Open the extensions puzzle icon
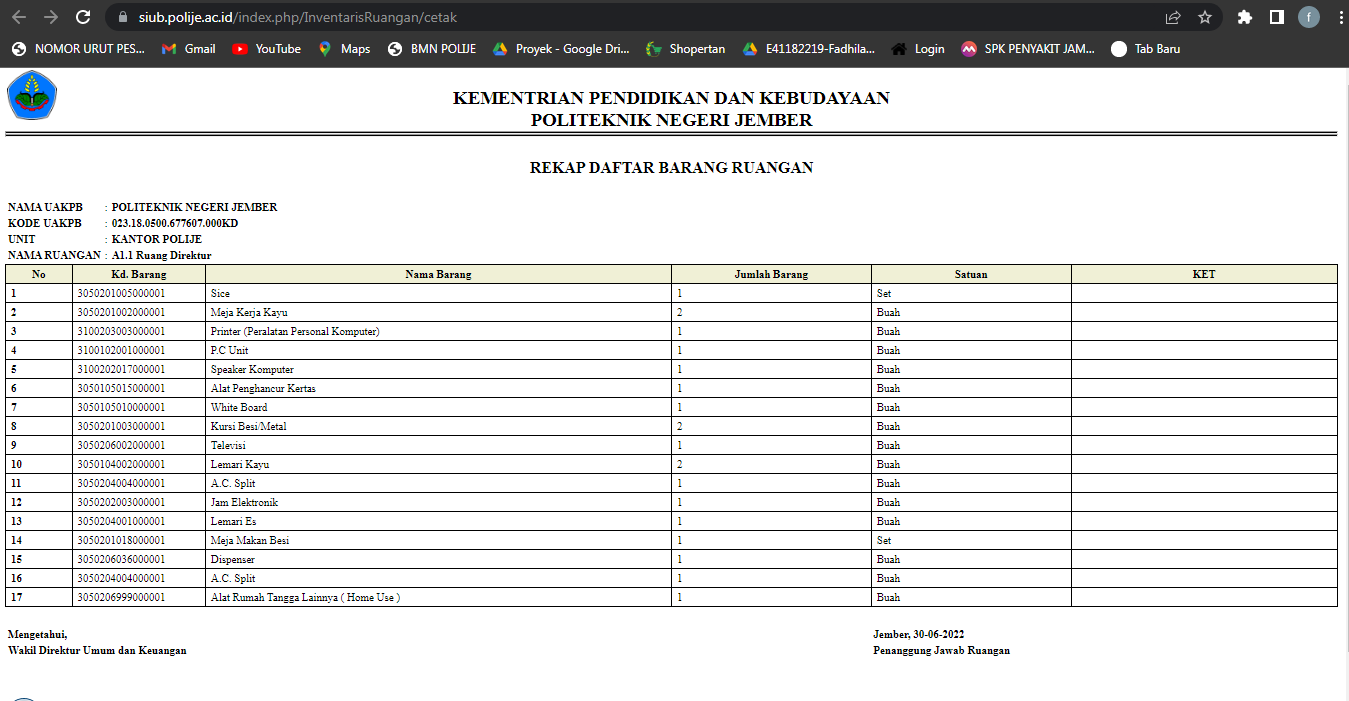Screen dimensions: 1349x701 click(1245, 17)
